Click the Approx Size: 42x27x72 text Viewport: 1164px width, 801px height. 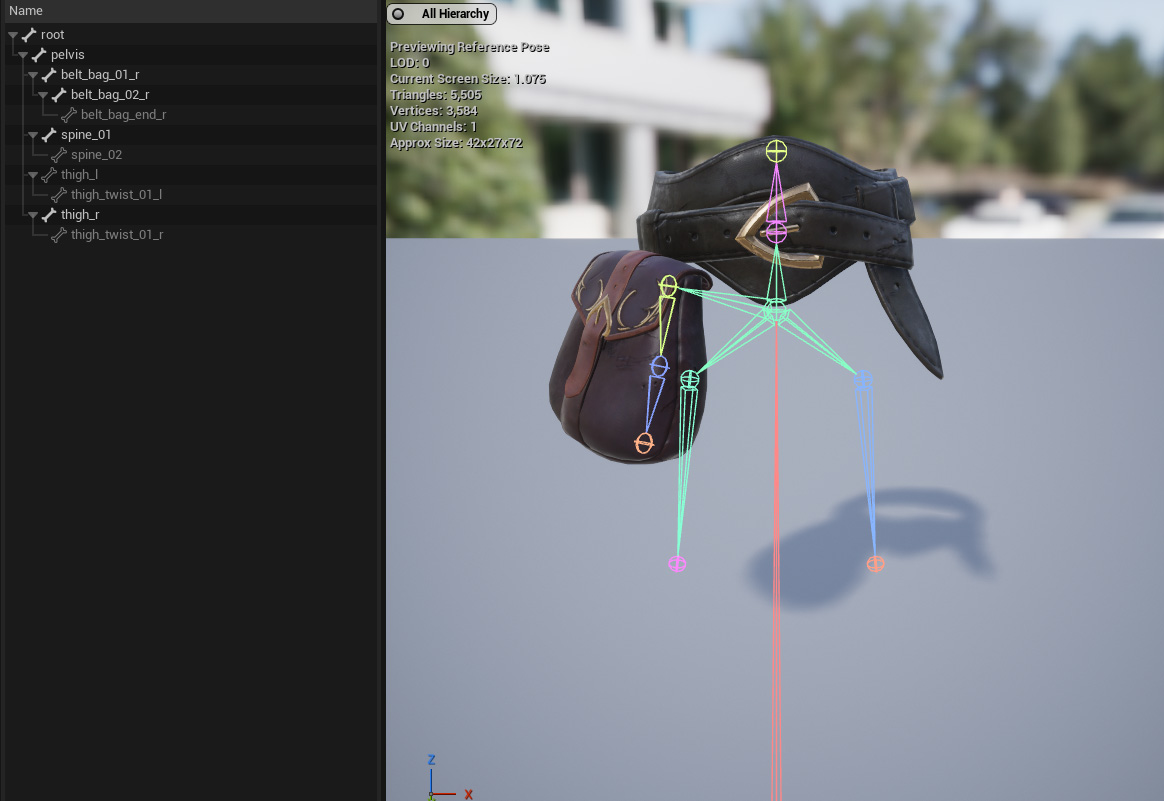pos(456,143)
